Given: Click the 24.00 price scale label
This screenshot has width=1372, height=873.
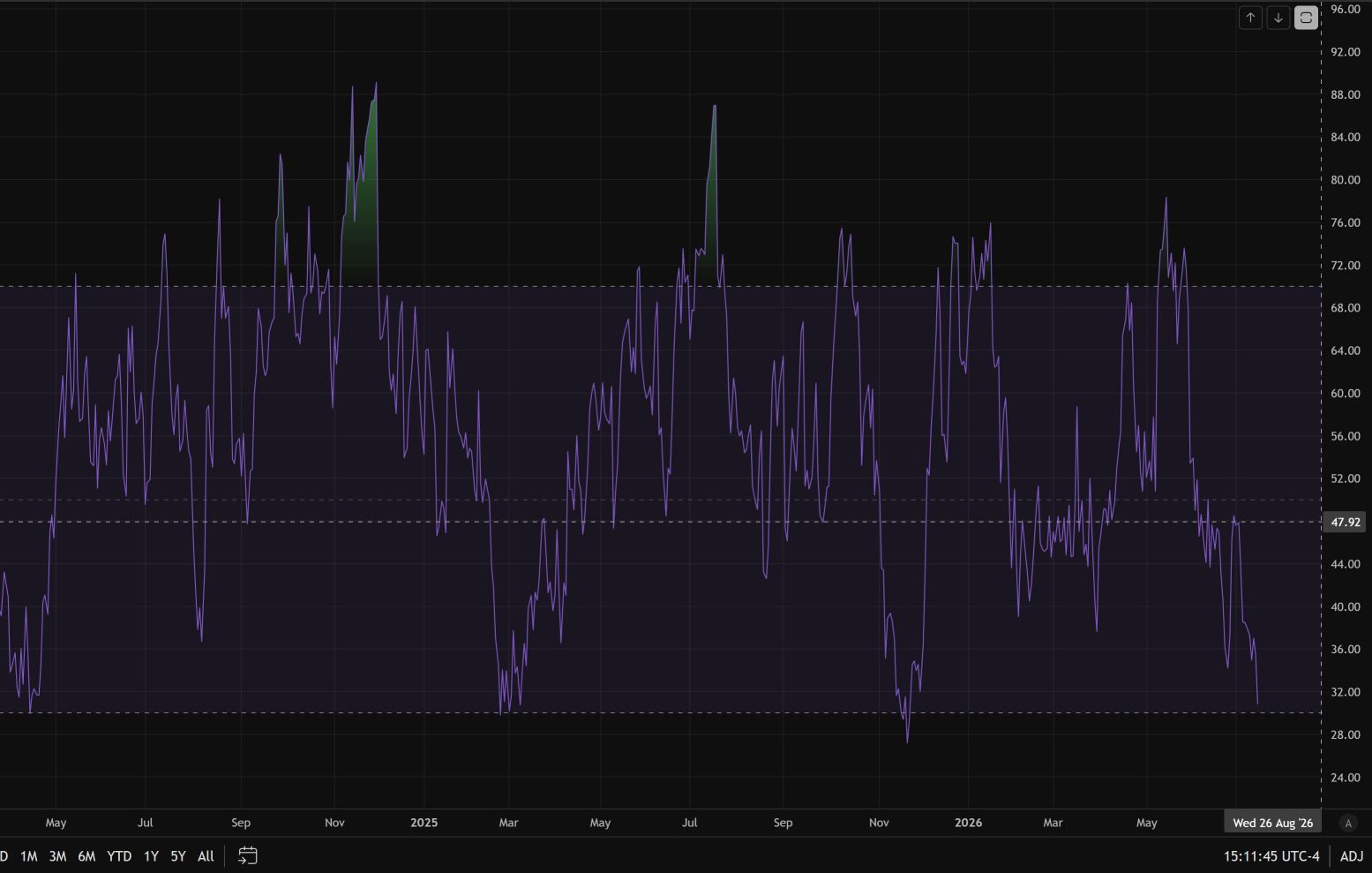Looking at the screenshot, I should tap(1346, 778).
